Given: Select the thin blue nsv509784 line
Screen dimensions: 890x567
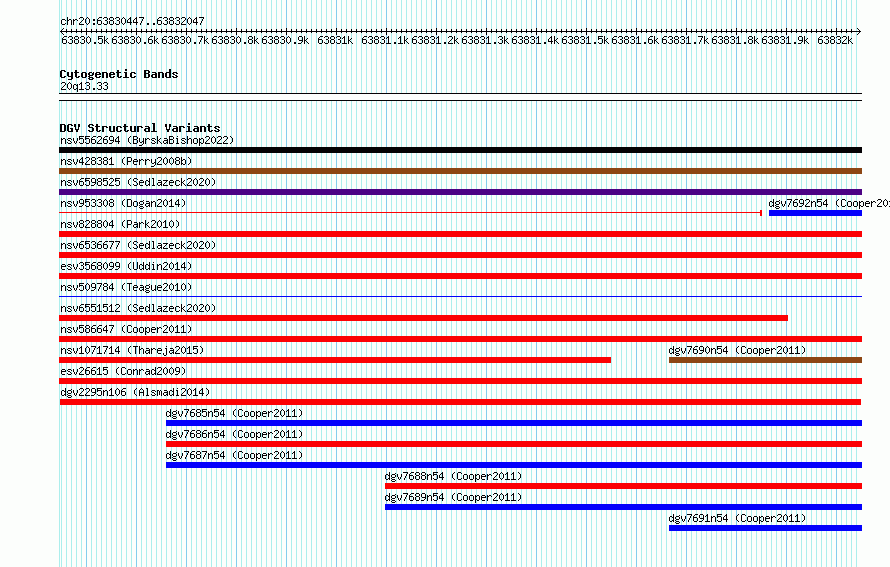Looking at the screenshot, I should tap(460, 297).
